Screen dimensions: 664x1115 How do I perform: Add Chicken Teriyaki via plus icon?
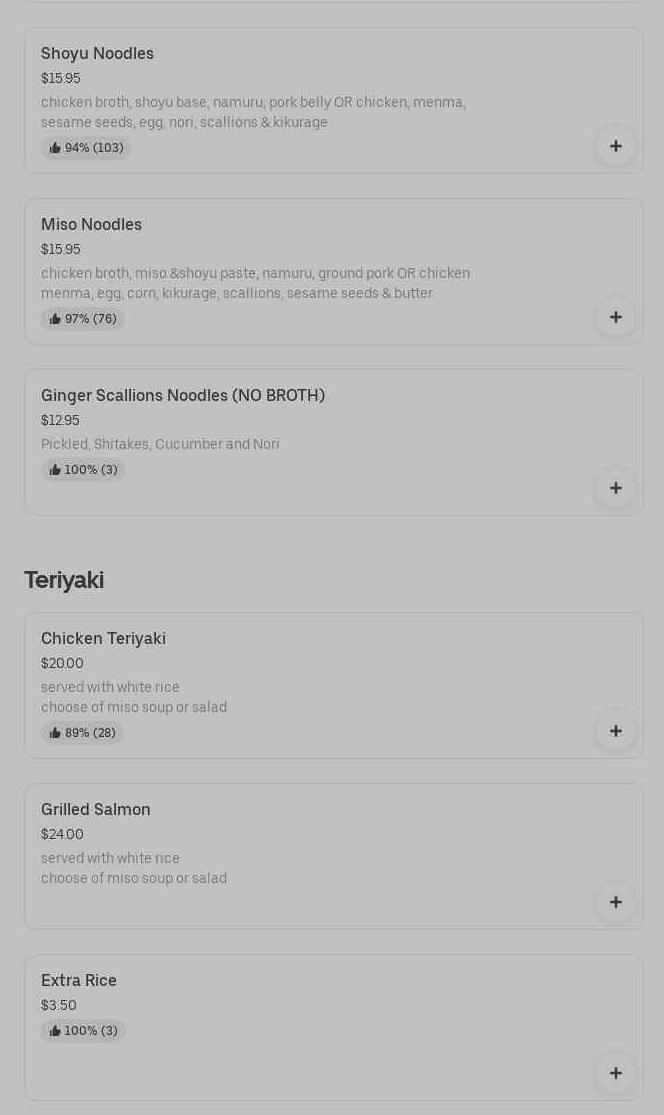pyautogui.click(x=616, y=731)
